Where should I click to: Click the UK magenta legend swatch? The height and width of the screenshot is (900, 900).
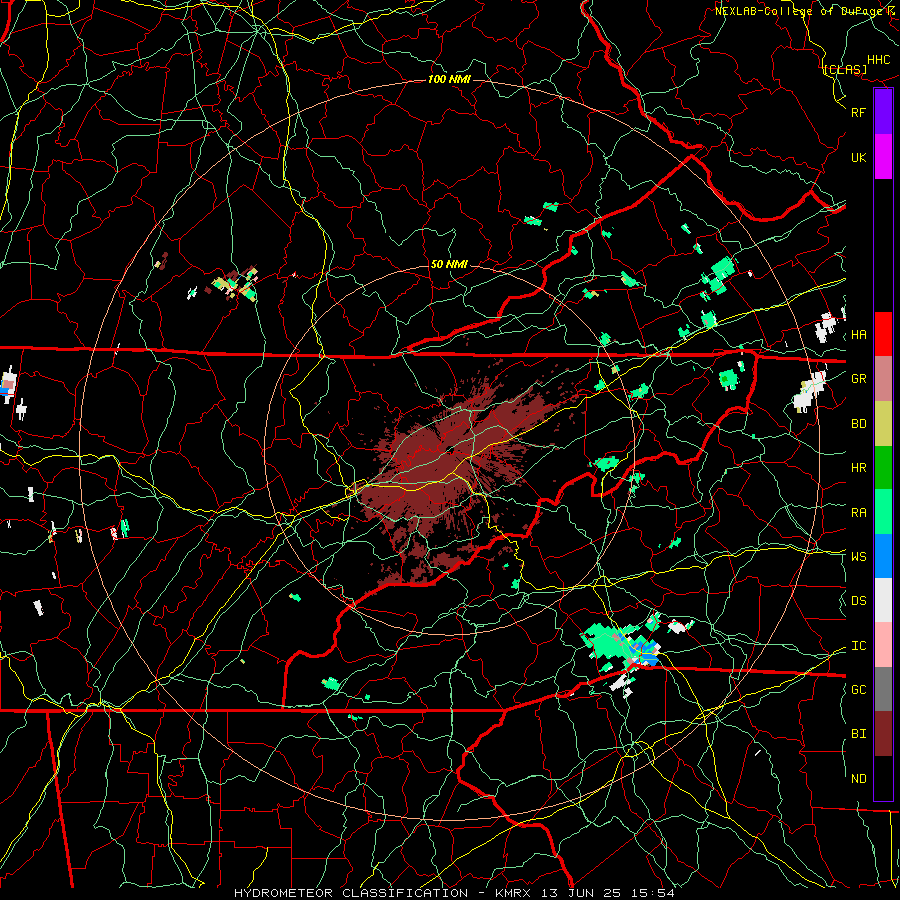tap(883, 157)
